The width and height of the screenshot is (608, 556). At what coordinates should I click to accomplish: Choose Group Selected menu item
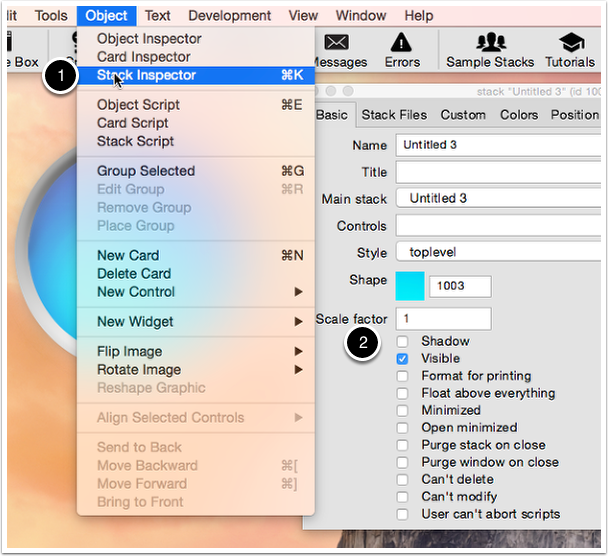click(196, 171)
